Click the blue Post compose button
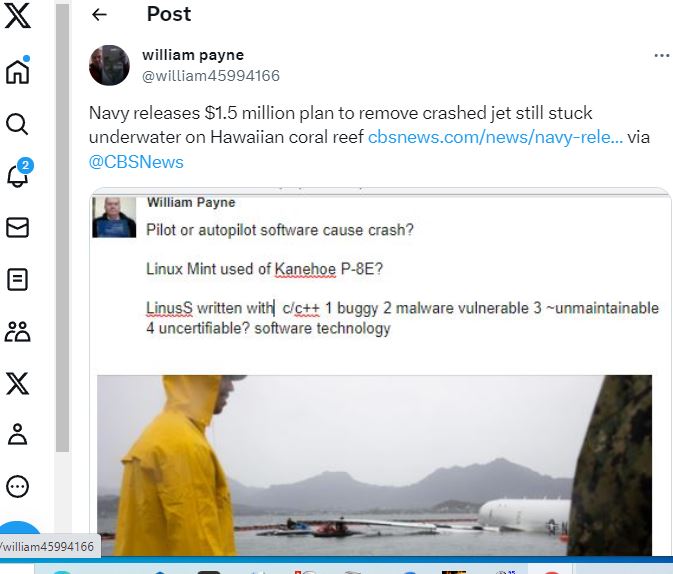 tap(18, 531)
